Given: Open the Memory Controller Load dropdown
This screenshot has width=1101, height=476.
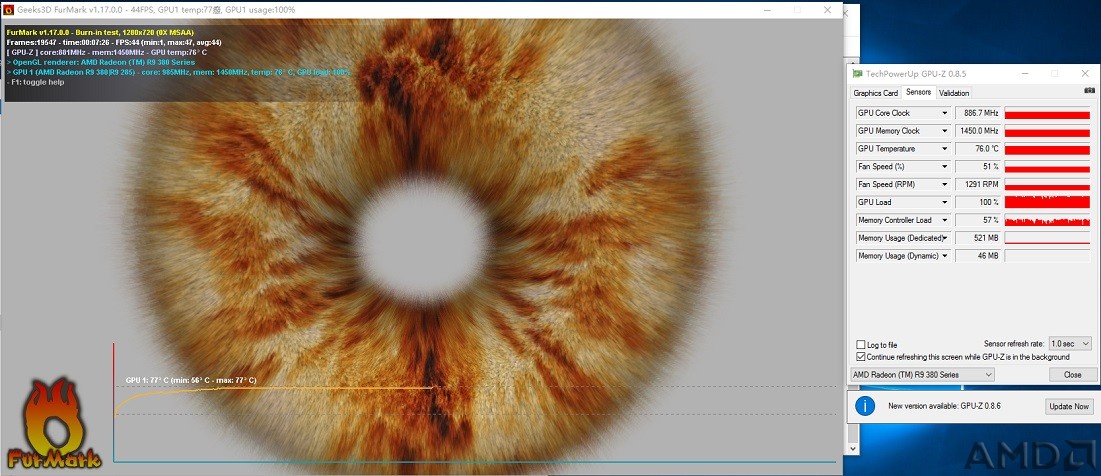Looking at the screenshot, I should (x=945, y=220).
